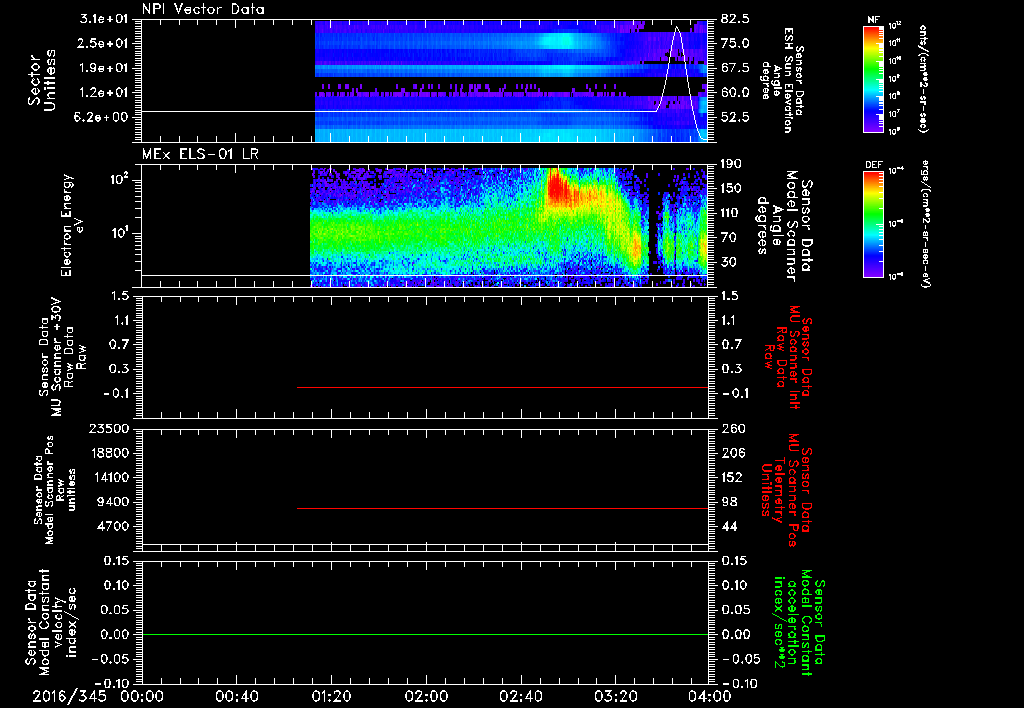The width and height of the screenshot is (1024, 708).
Task: Click the "02:40" time axis label
Action: tap(520, 696)
